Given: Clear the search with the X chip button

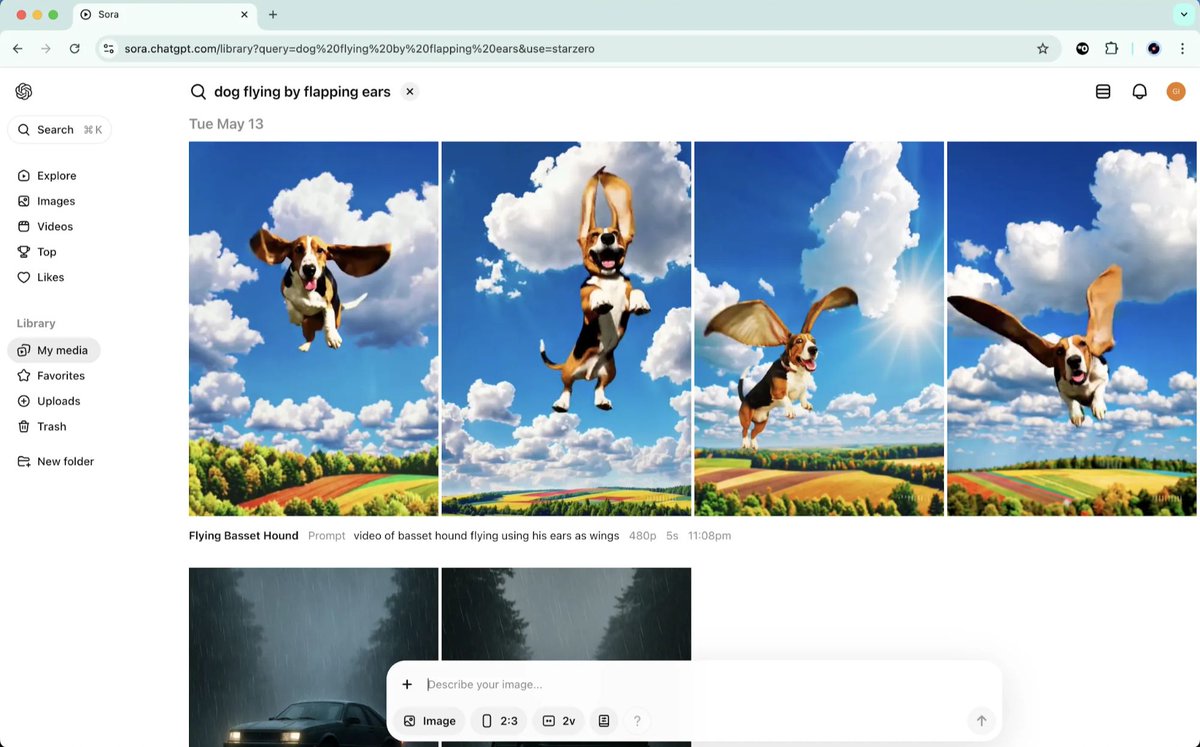Looking at the screenshot, I should tap(409, 91).
